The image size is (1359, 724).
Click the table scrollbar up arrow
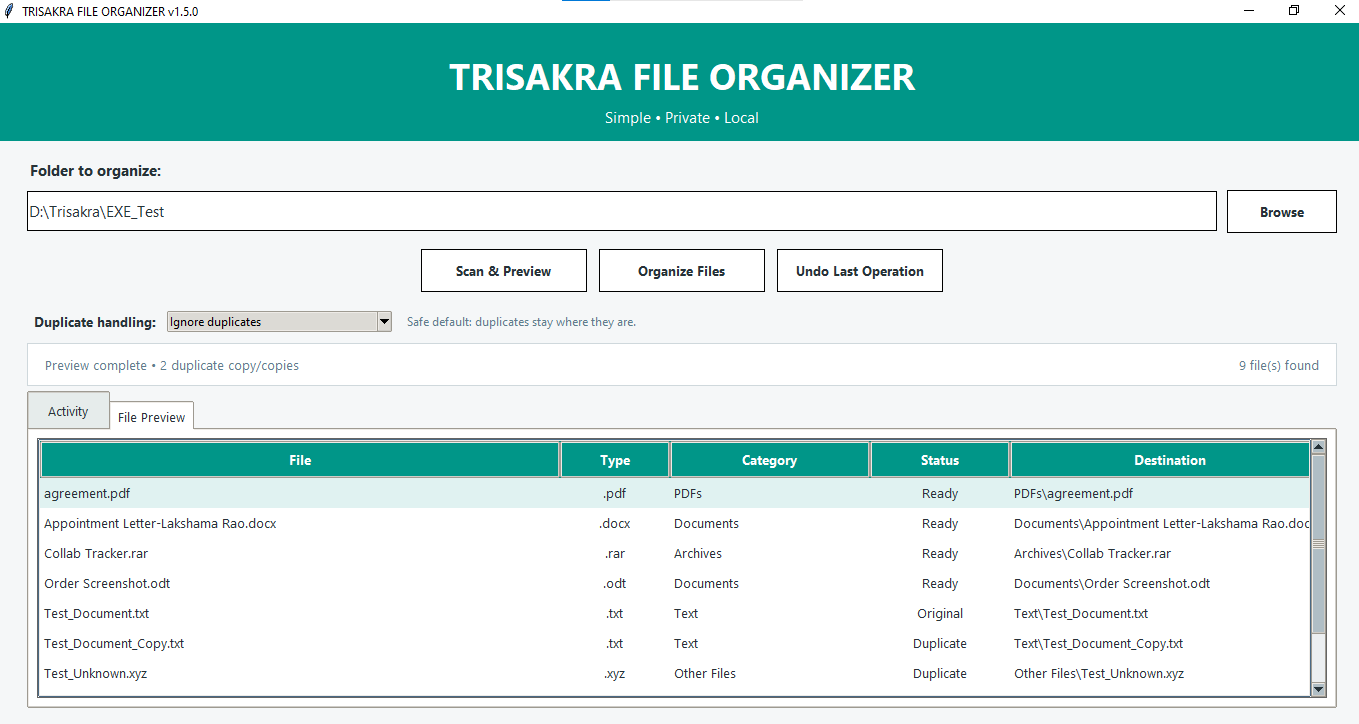[x=1318, y=447]
